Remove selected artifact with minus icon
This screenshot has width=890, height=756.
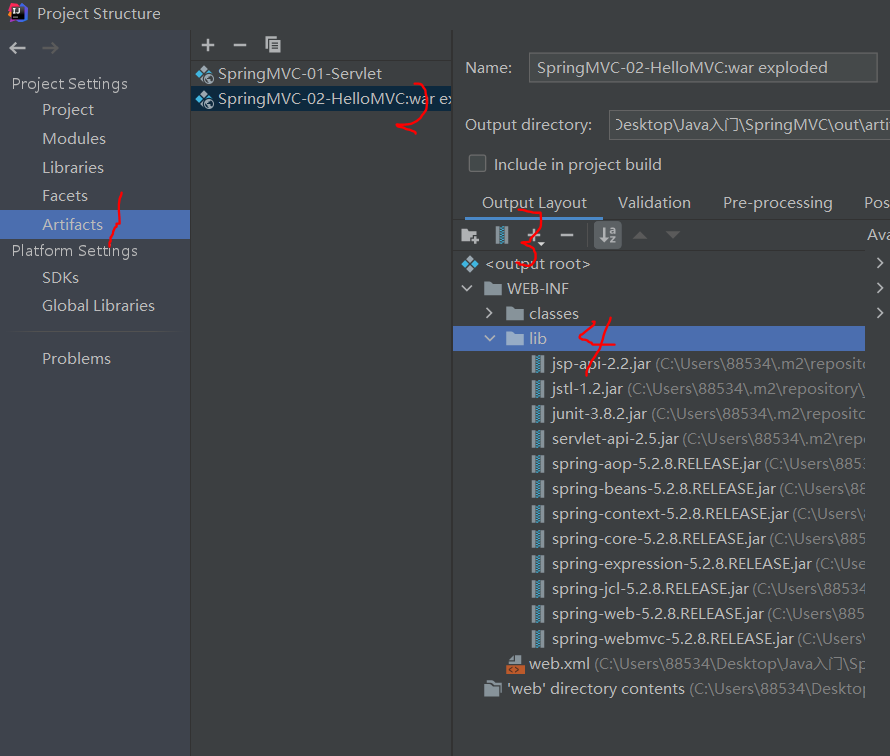pos(240,45)
